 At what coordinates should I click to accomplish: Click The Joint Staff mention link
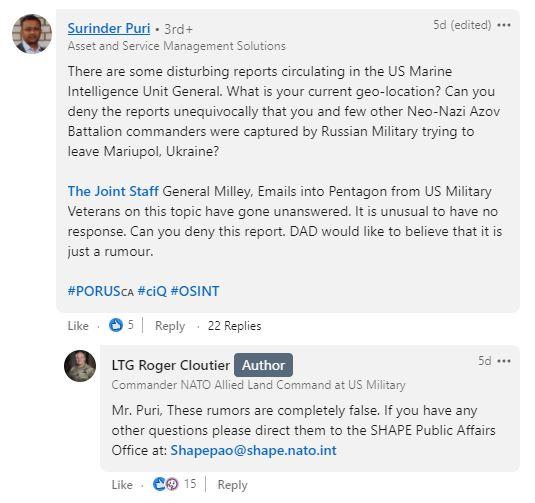(113, 191)
